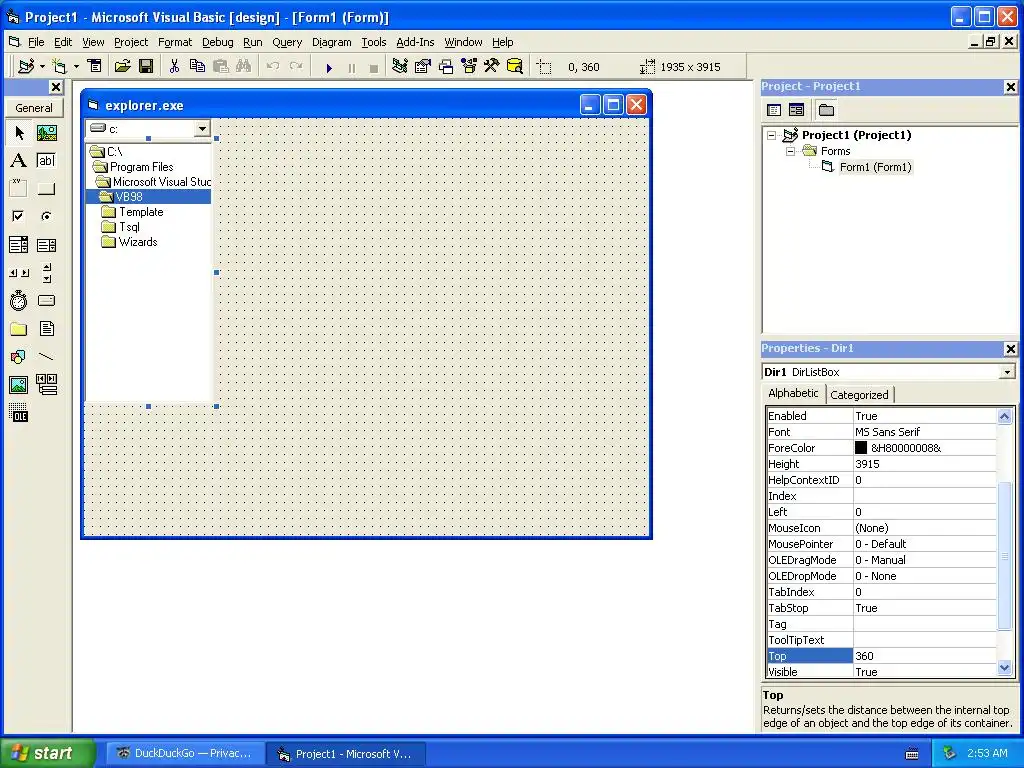Select the OptionButton control tool
Viewport: 1024px width, 768px height.
coord(46,216)
